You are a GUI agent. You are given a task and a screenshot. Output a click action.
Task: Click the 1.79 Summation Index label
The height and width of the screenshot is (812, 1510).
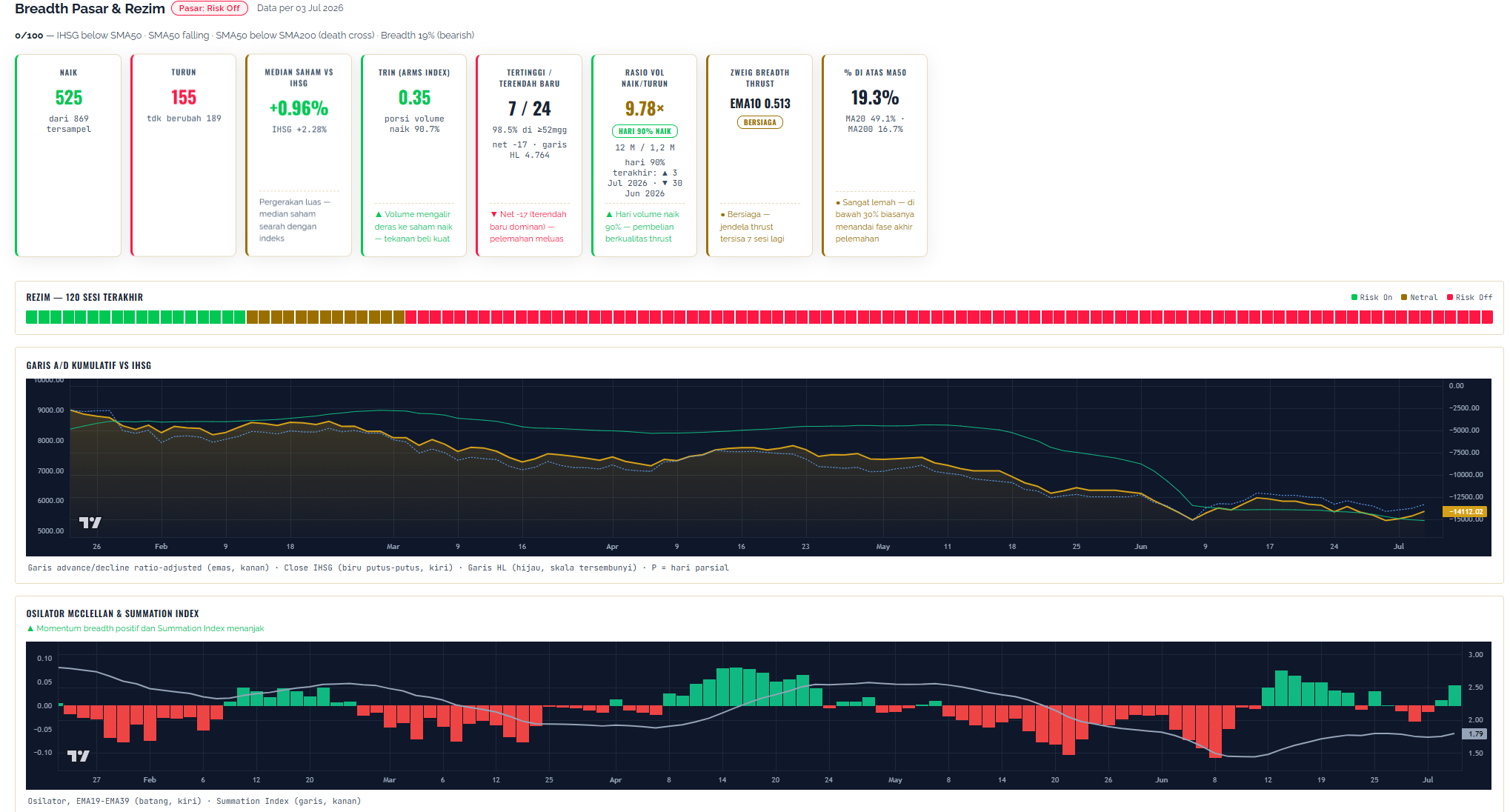pos(1474,733)
